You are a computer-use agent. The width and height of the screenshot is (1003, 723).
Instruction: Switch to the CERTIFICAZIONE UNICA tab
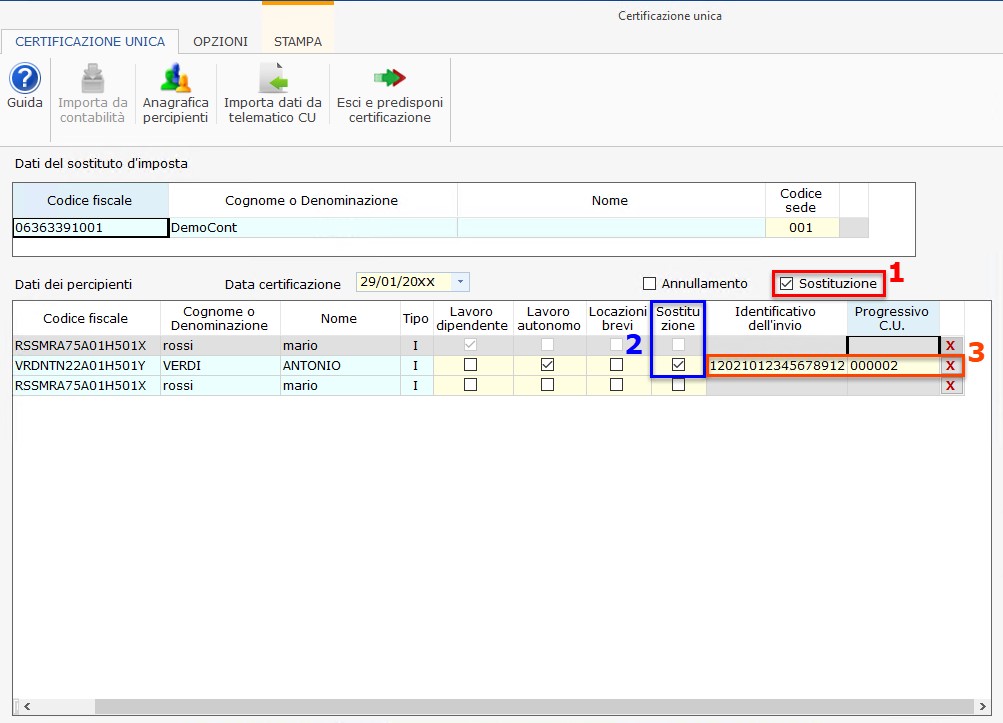(x=90, y=42)
